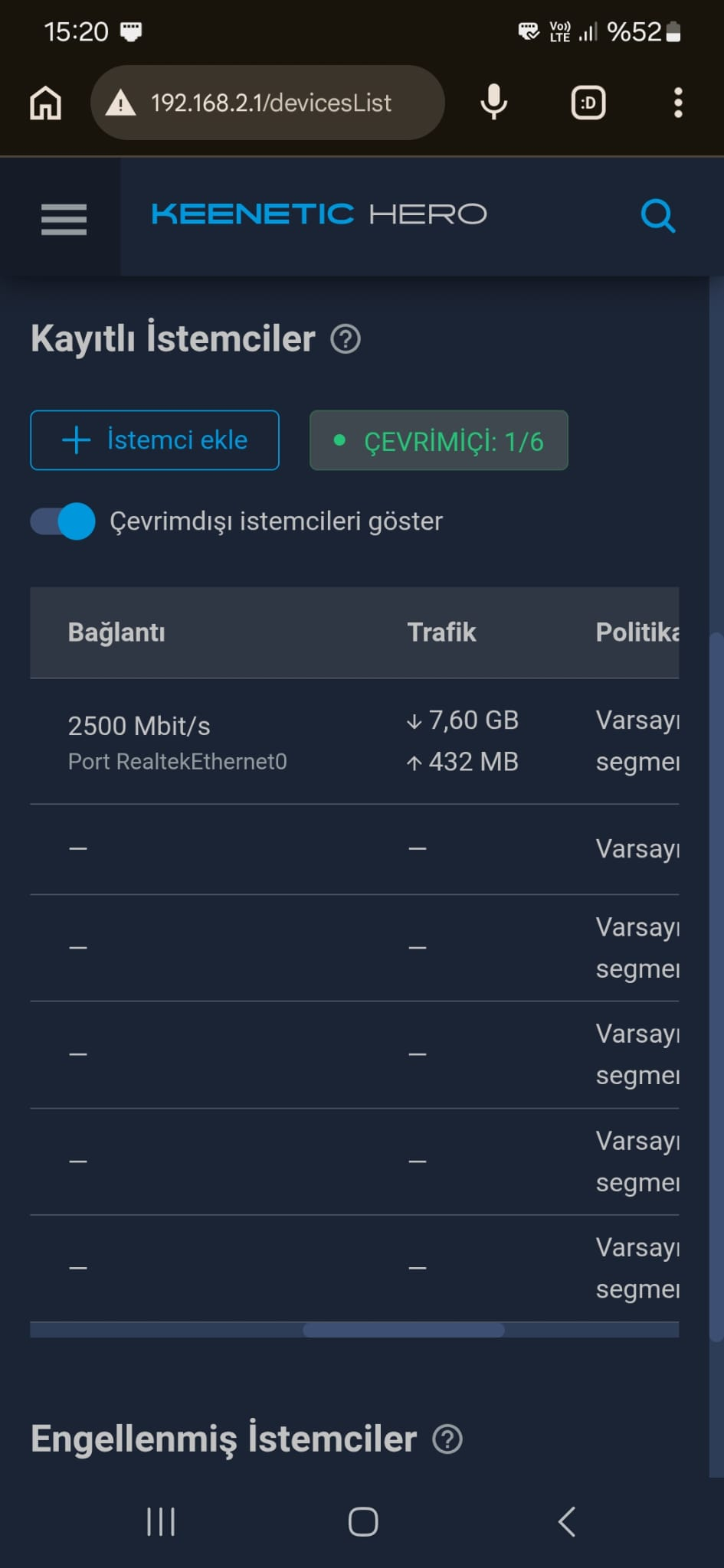724x1568 pixels.
Task: Tap the insecure site warning triangle
Action: pos(120,103)
